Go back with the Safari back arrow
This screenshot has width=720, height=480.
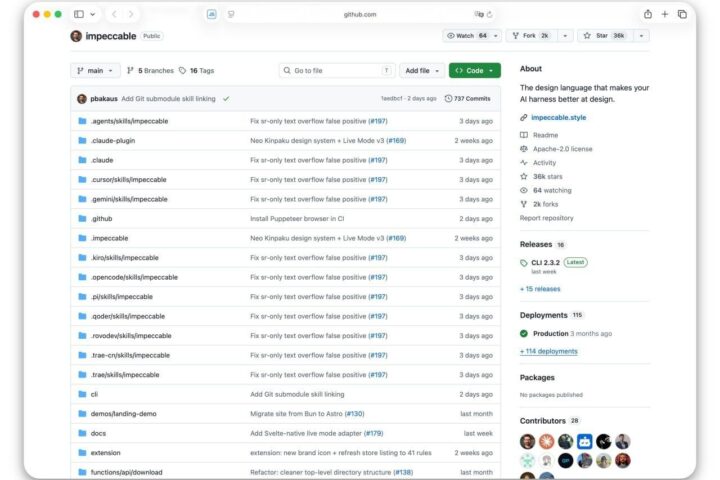[x=114, y=14]
